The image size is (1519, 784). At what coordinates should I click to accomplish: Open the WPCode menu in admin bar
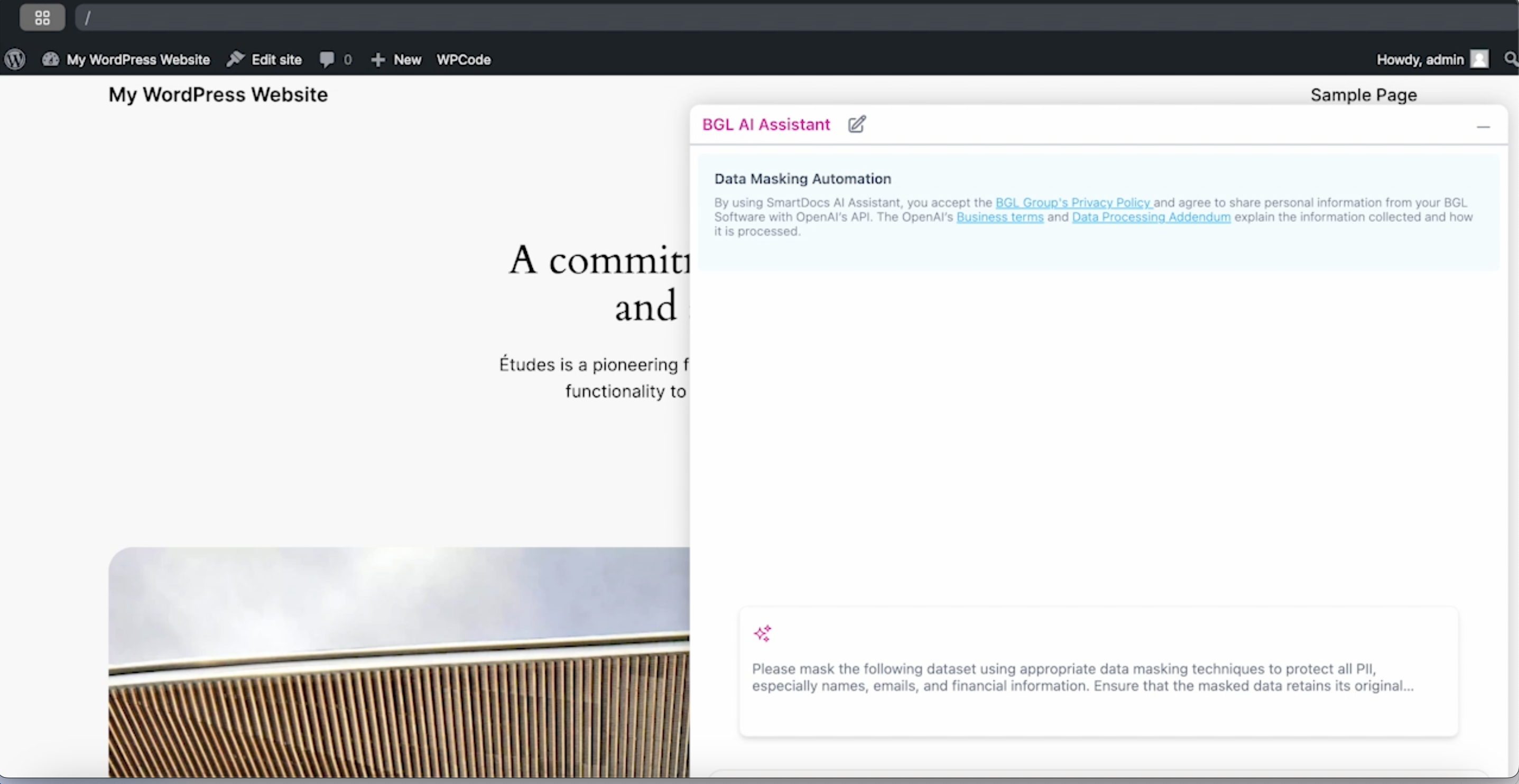pyautogui.click(x=464, y=60)
